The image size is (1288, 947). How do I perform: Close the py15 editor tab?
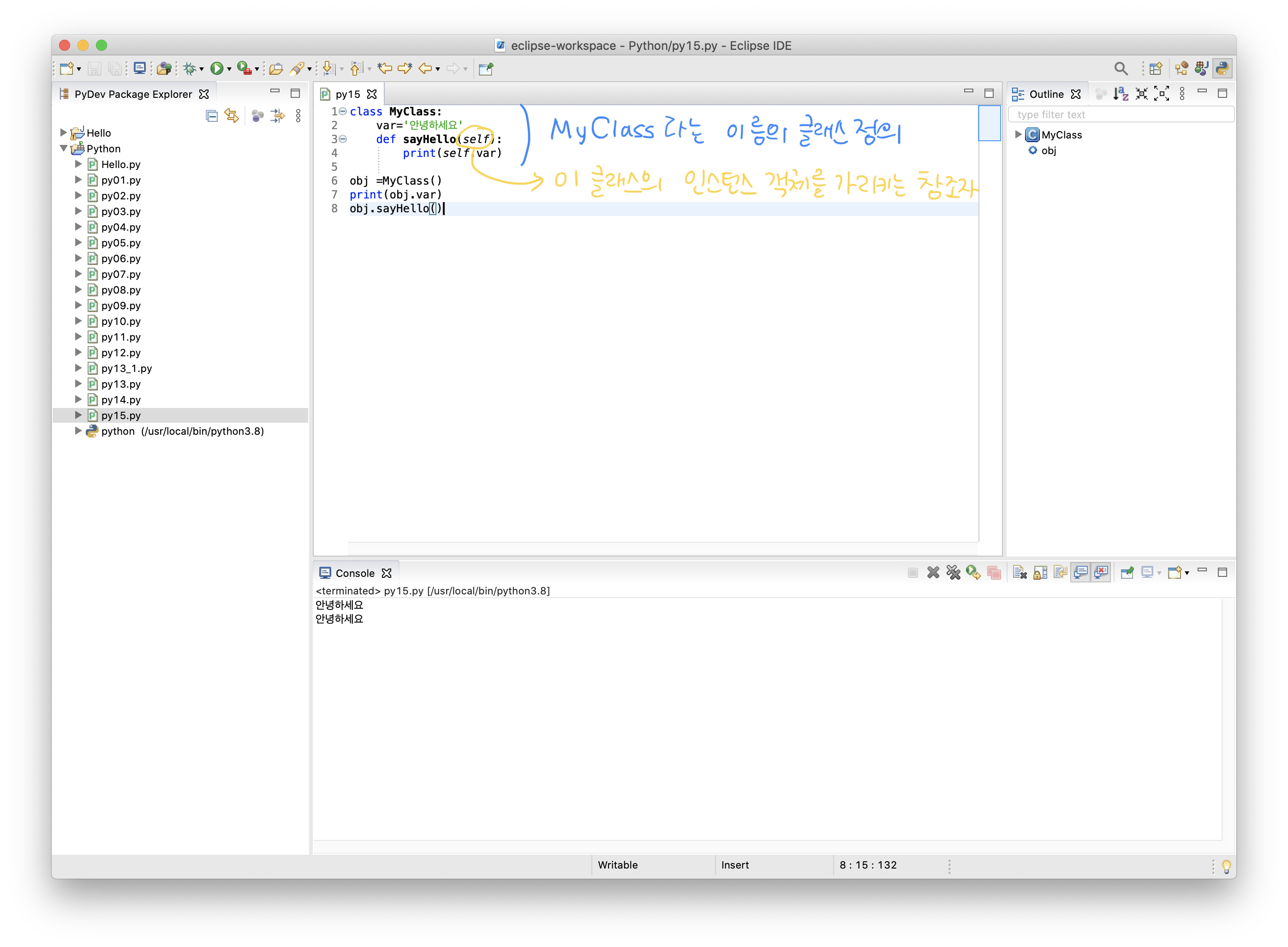[x=372, y=94]
